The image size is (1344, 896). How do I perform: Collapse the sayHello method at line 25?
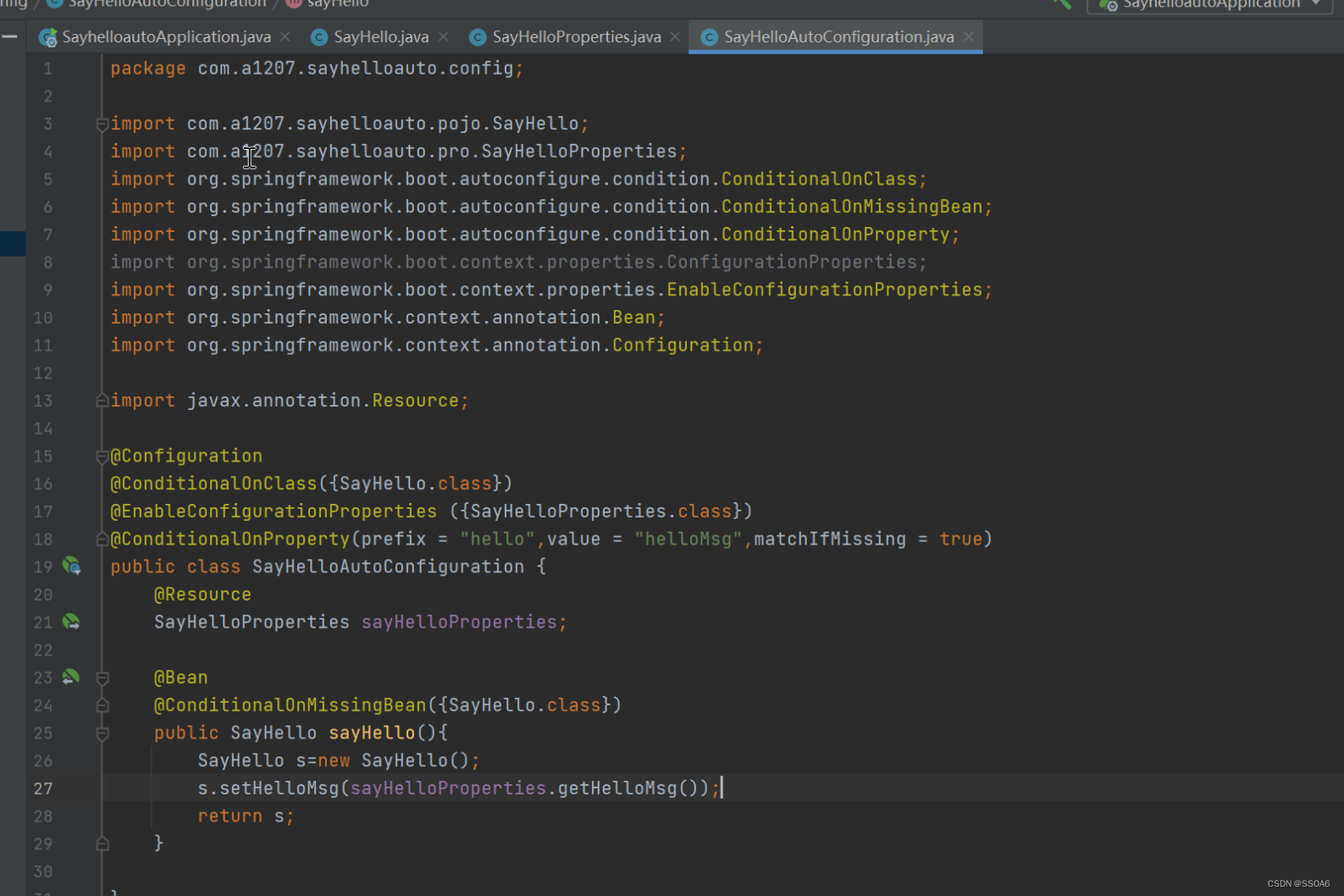[x=102, y=733]
